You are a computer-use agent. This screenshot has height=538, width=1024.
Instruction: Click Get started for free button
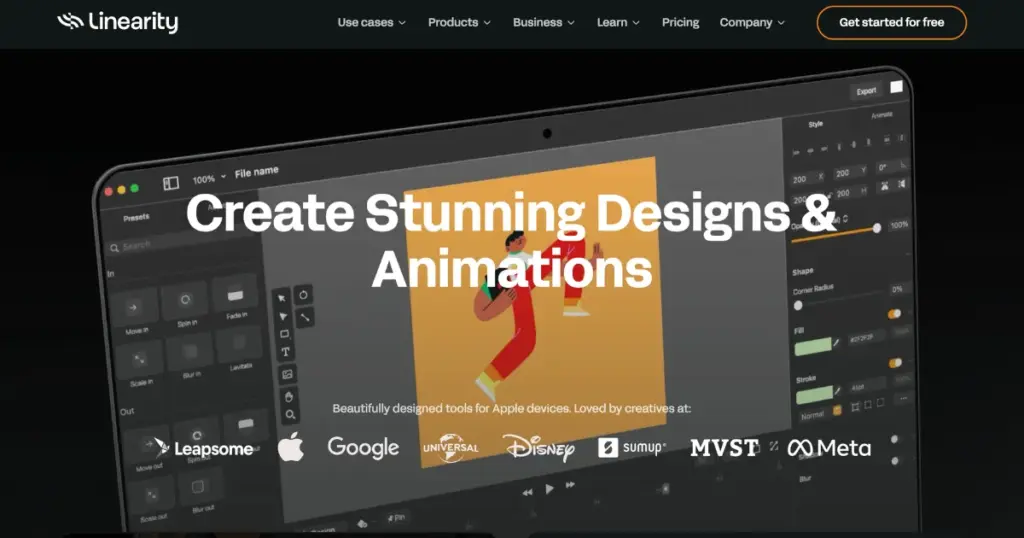click(891, 22)
